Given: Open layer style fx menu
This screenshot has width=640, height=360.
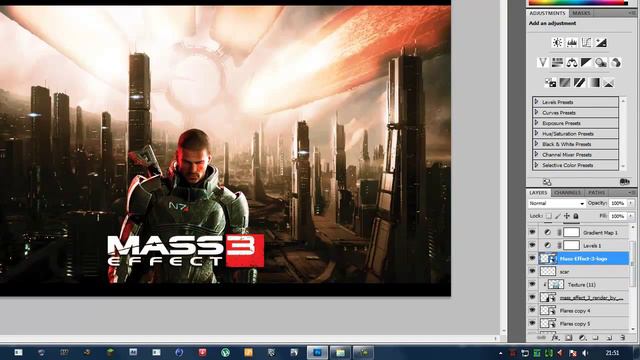Looking at the screenshot, I should pyautogui.click(x=555, y=338).
